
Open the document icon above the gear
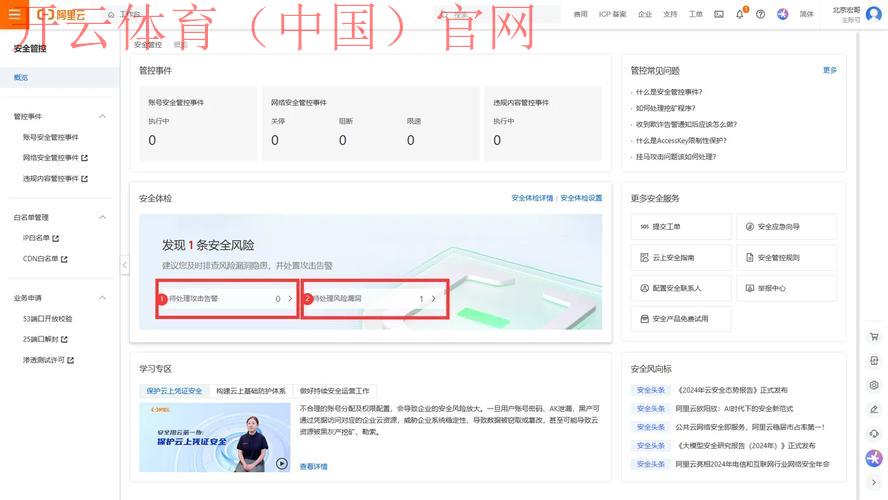click(874, 361)
